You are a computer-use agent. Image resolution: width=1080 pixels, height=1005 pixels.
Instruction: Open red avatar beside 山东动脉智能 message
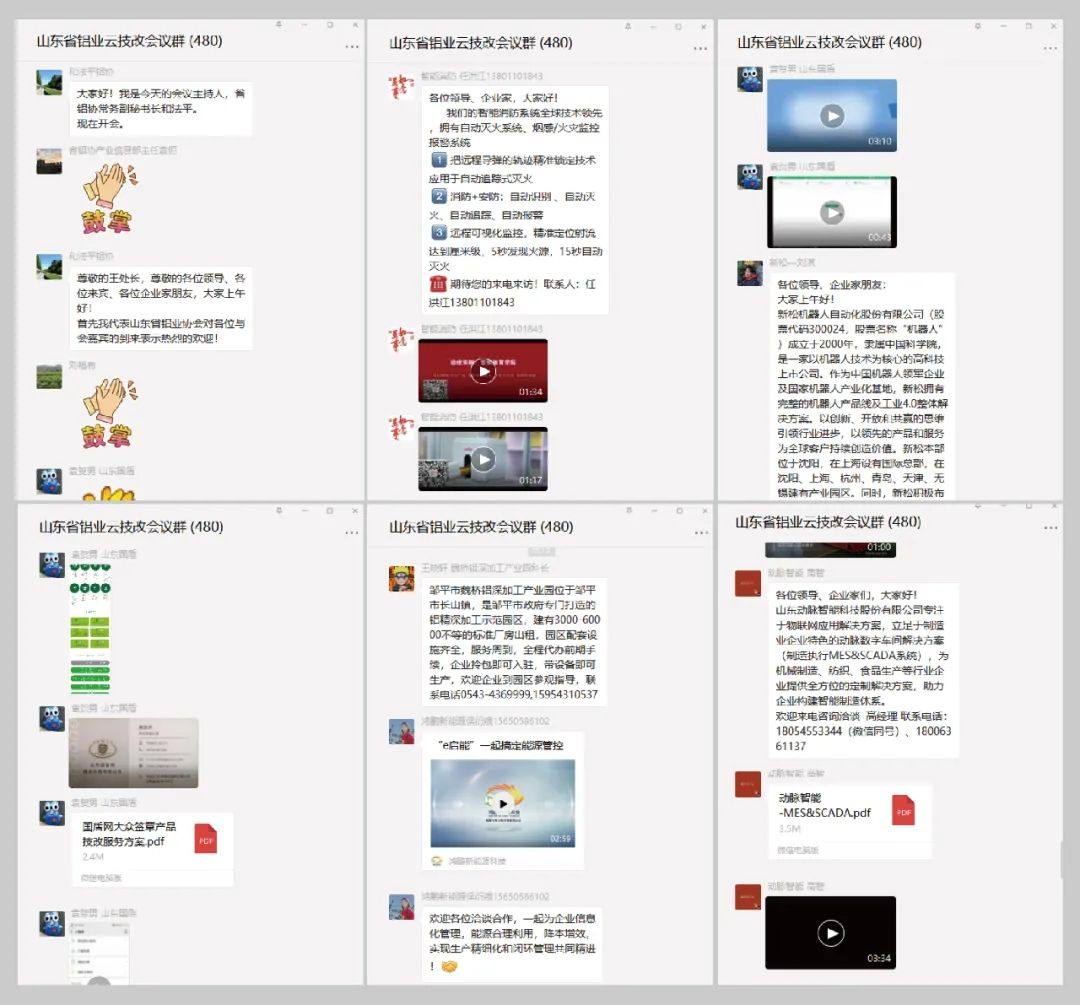(748, 583)
